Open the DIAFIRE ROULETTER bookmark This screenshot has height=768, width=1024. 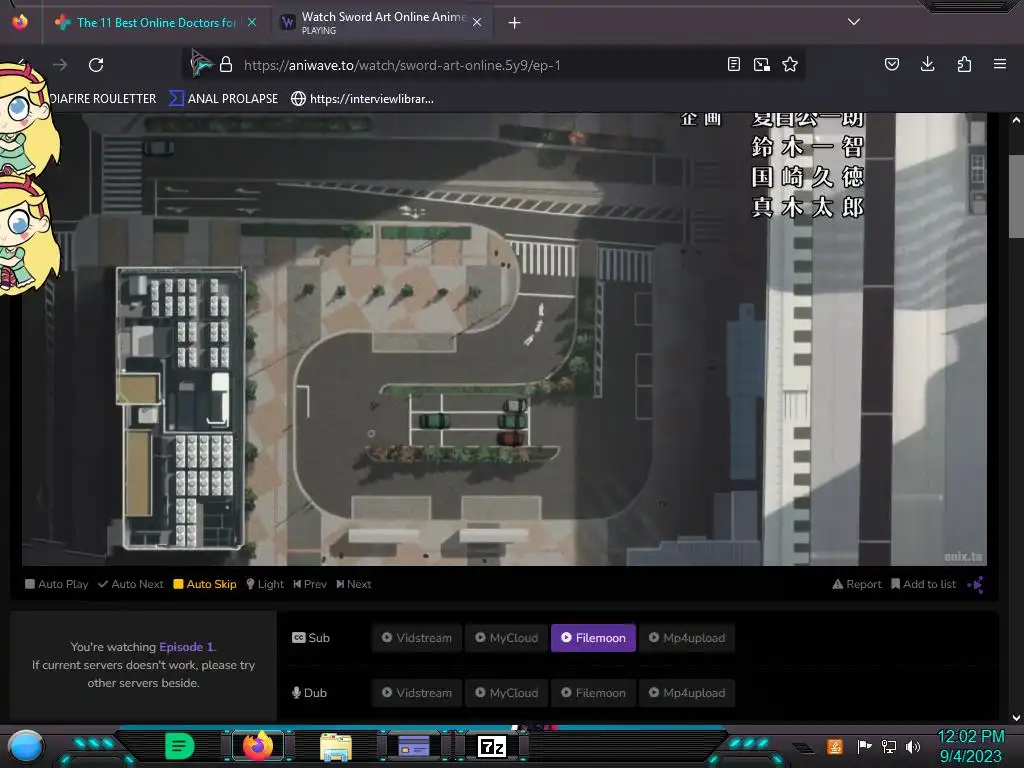pos(103,99)
